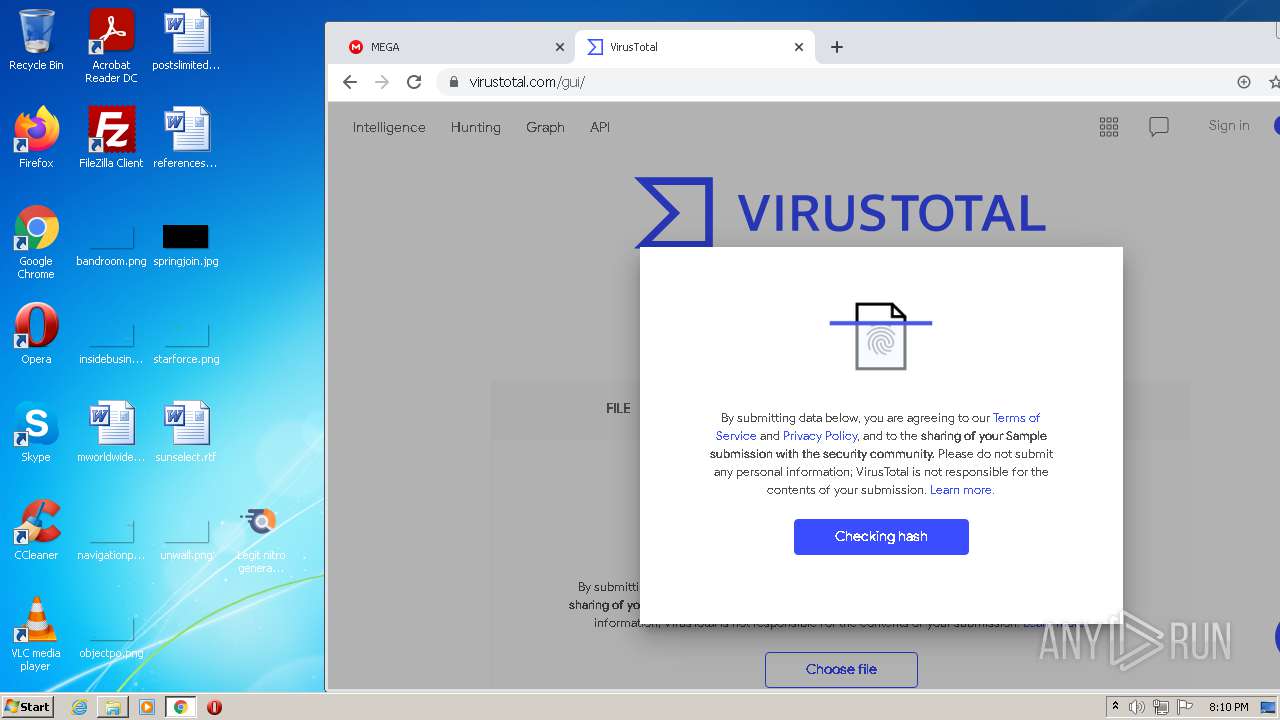This screenshot has width=1280, height=720.
Task: Select the navigationp file icon
Action: click(x=111, y=540)
